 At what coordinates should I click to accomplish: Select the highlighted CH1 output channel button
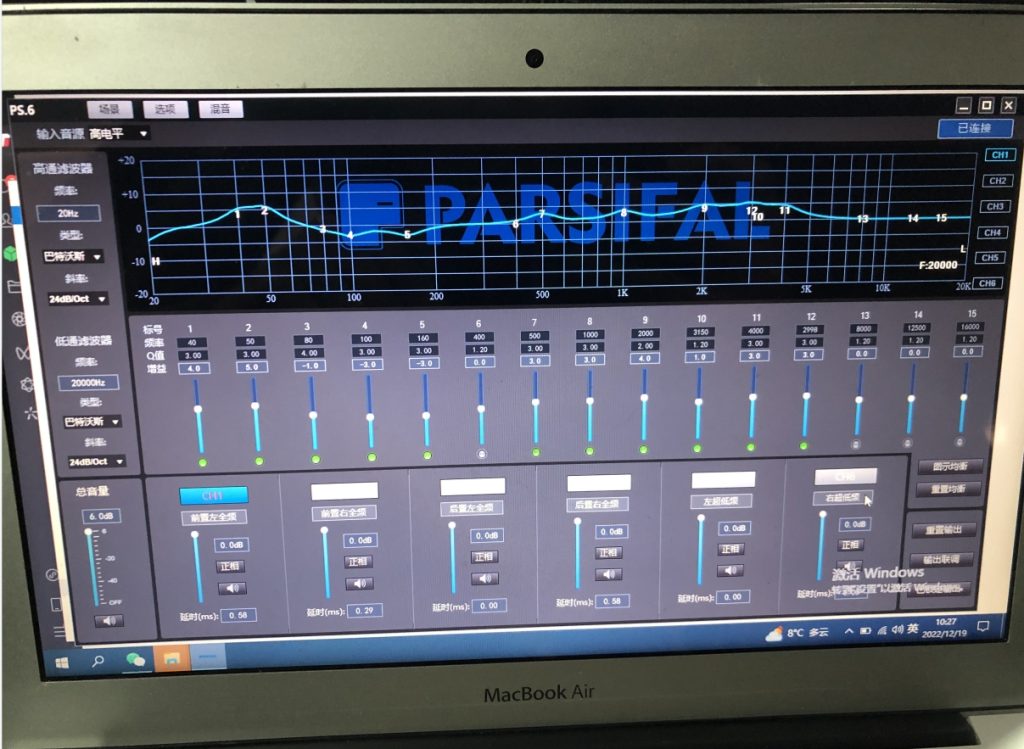214,496
